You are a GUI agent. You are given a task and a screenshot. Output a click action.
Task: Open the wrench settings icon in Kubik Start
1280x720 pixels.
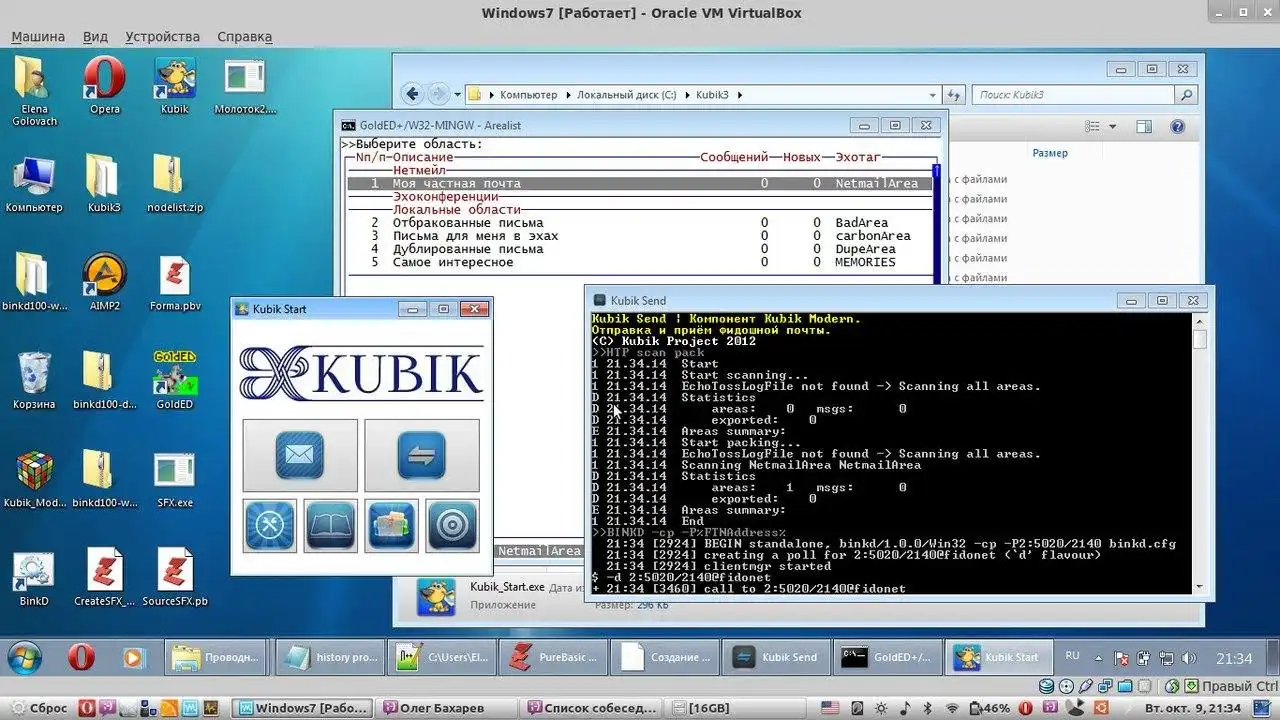click(x=270, y=525)
